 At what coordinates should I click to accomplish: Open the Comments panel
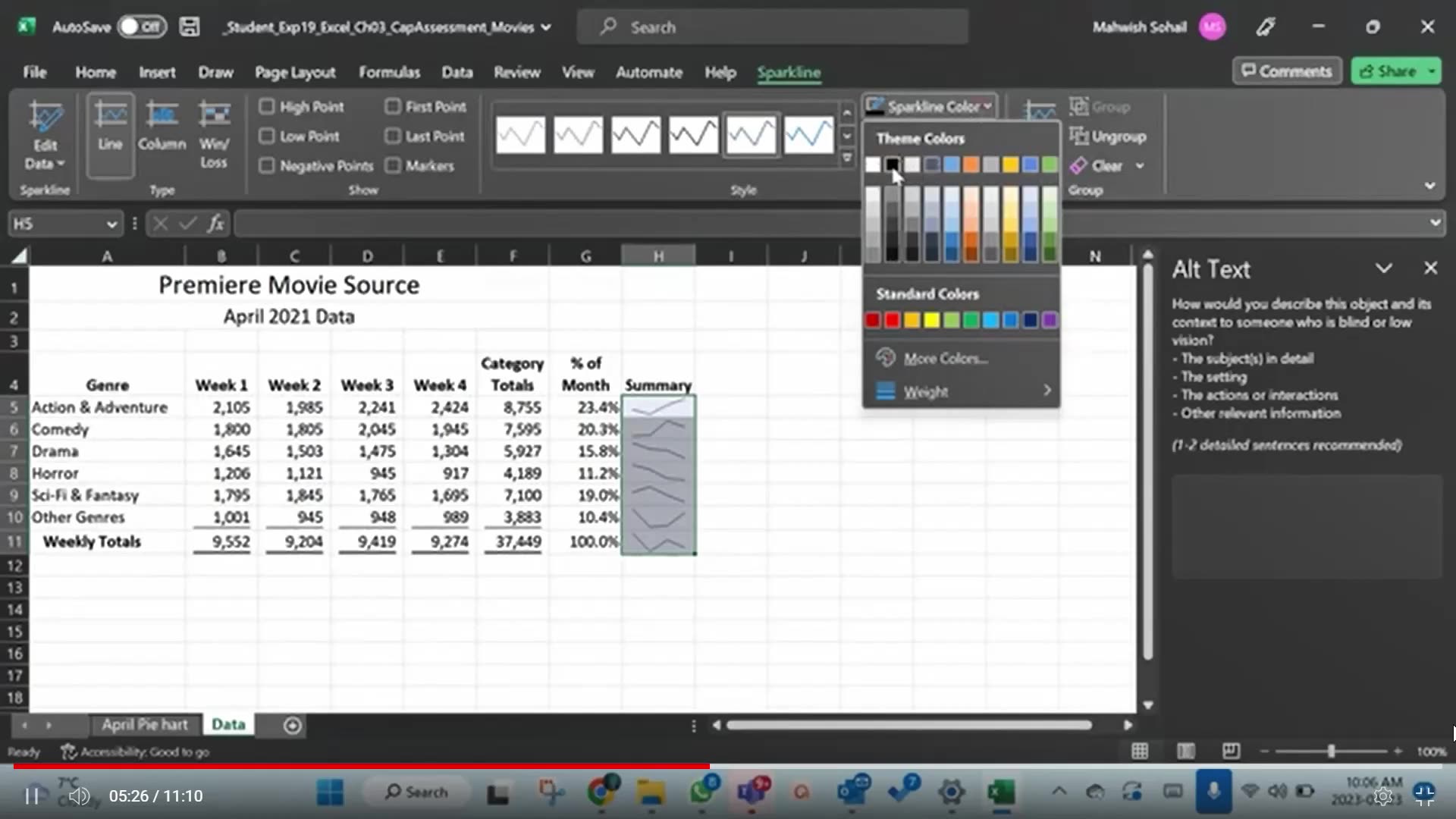pos(1287,71)
